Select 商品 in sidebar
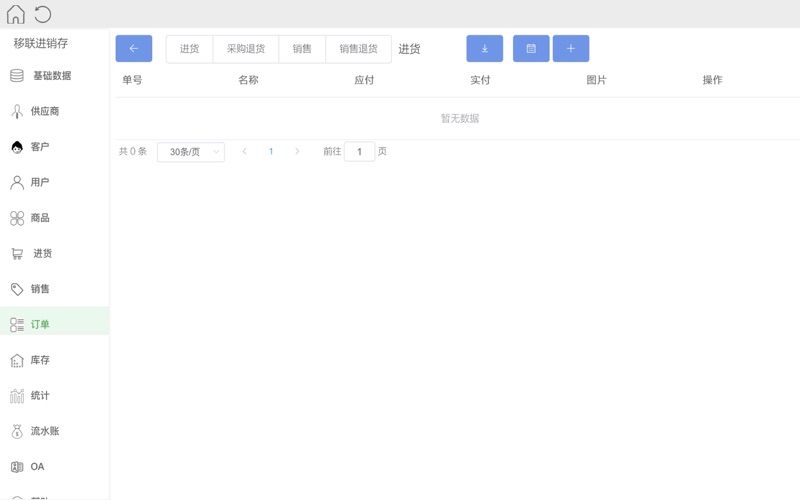 pyautogui.click(x=40, y=218)
